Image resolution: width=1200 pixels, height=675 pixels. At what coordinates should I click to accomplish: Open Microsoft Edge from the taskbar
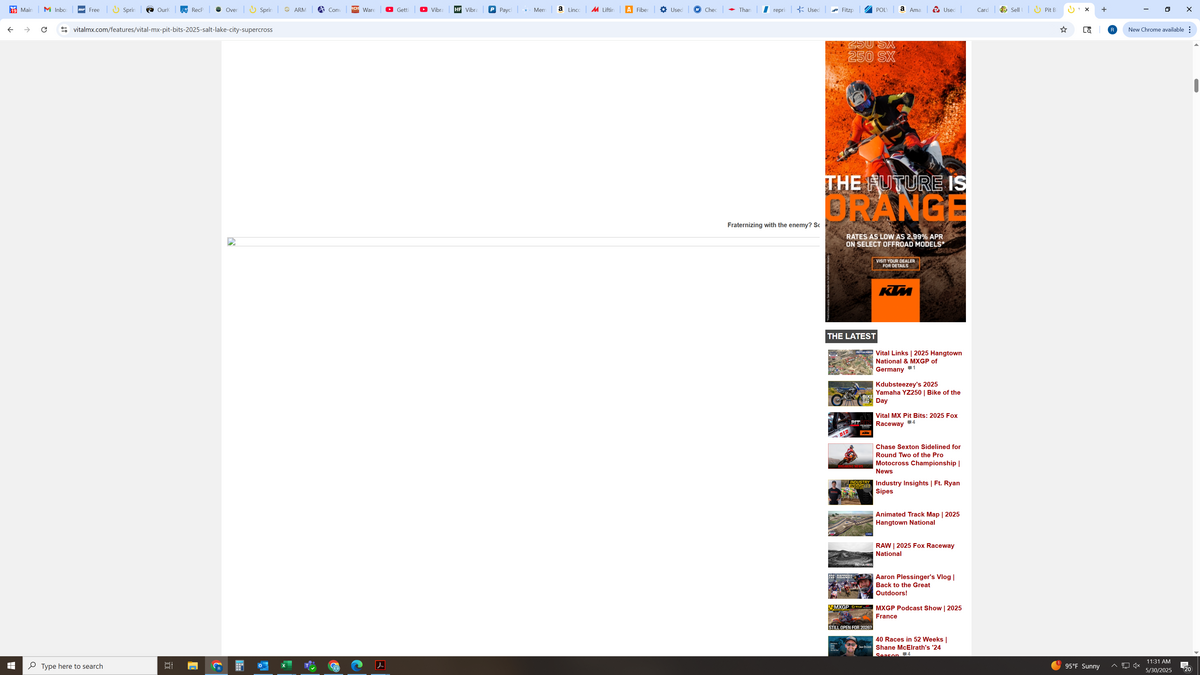pyautogui.click(x=357, y=666)
